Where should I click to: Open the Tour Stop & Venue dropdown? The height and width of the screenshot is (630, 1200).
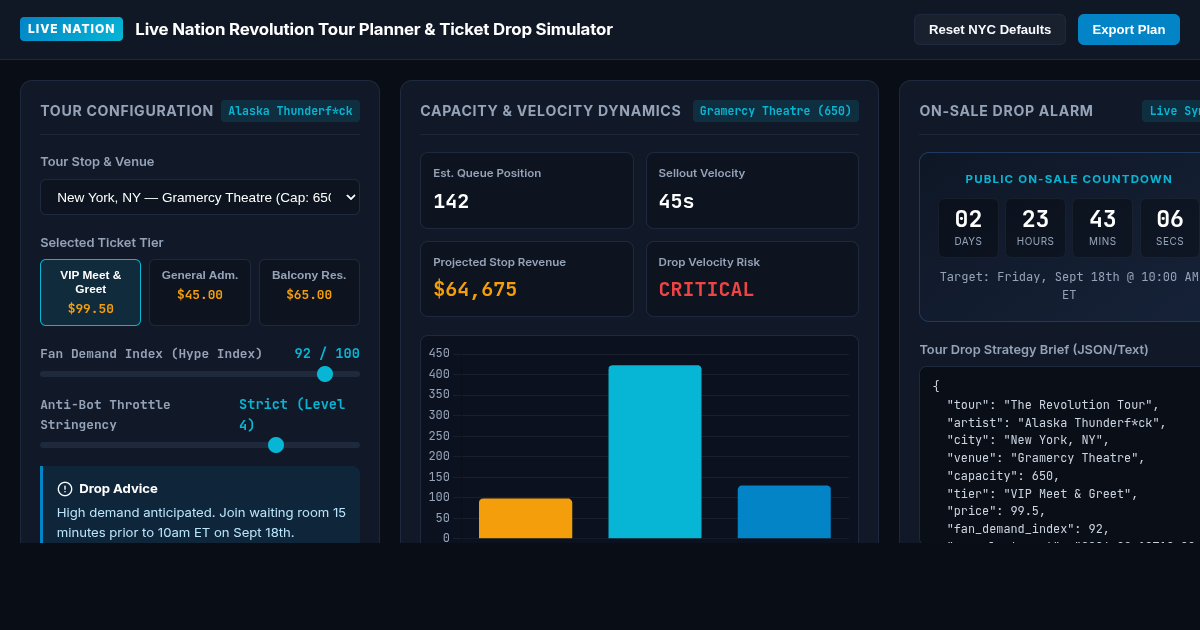[x=200, y=197]
